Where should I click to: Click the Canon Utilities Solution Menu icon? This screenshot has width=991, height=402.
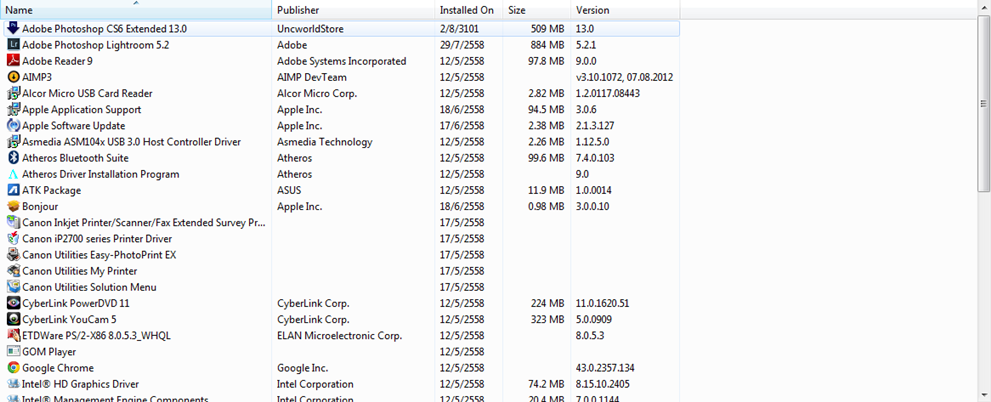(x=13, y=287)
